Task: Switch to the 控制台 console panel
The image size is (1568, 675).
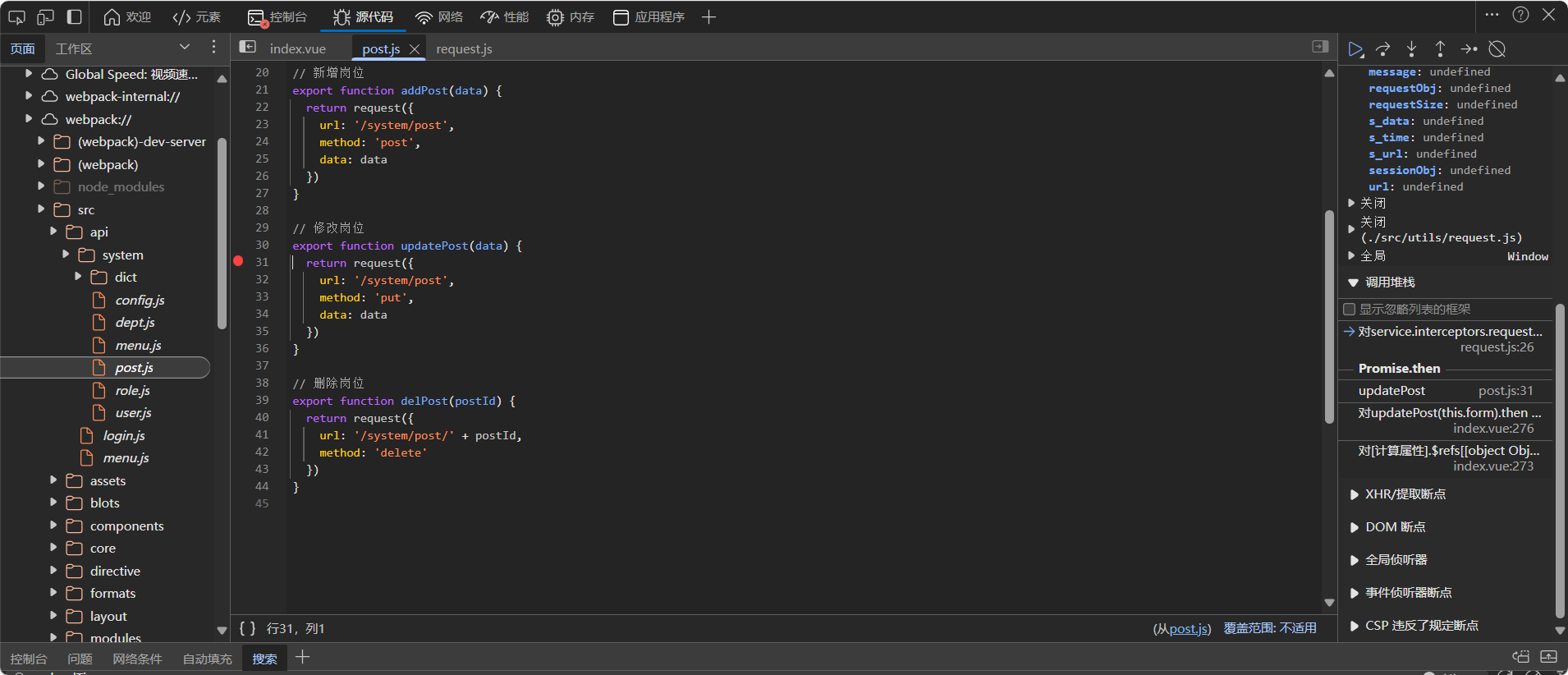Action: 277,16
